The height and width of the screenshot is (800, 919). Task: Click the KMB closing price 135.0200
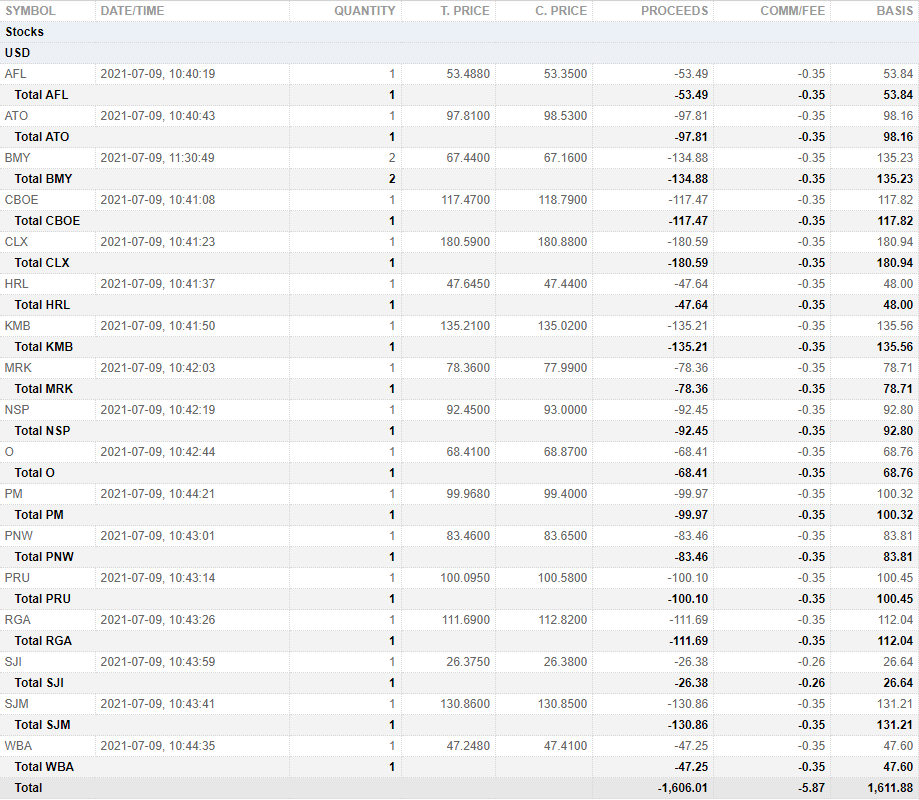point(563,326)
